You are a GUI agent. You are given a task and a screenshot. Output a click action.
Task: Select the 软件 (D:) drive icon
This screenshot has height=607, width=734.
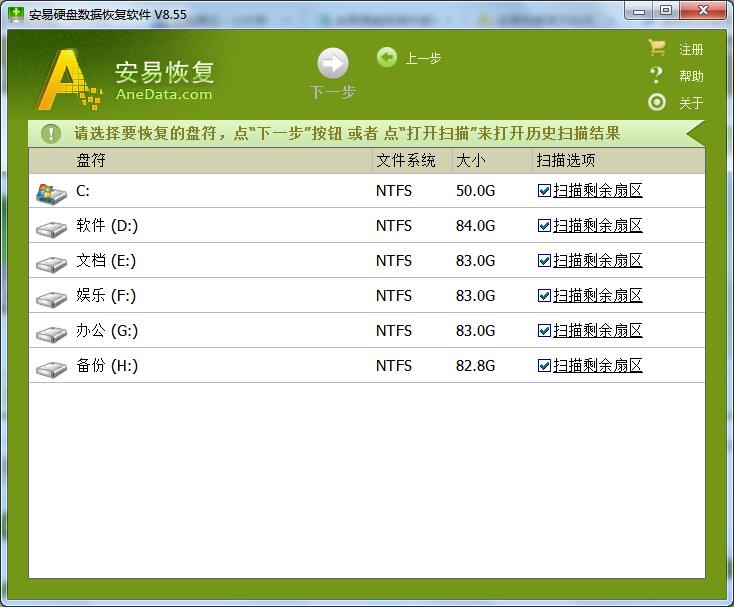[x=51, y=228]
